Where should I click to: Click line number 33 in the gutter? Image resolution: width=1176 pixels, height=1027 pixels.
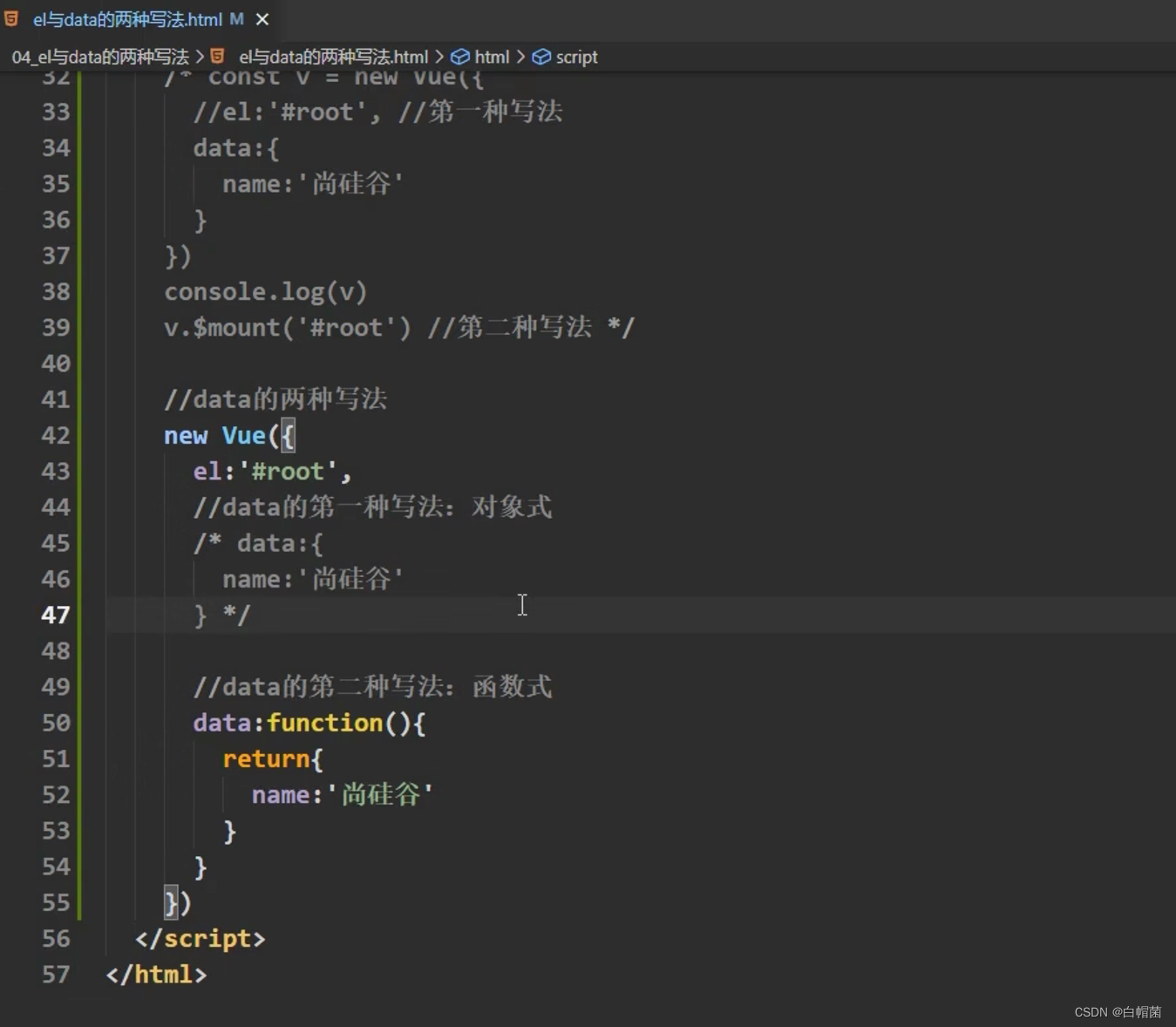point(56,112)
